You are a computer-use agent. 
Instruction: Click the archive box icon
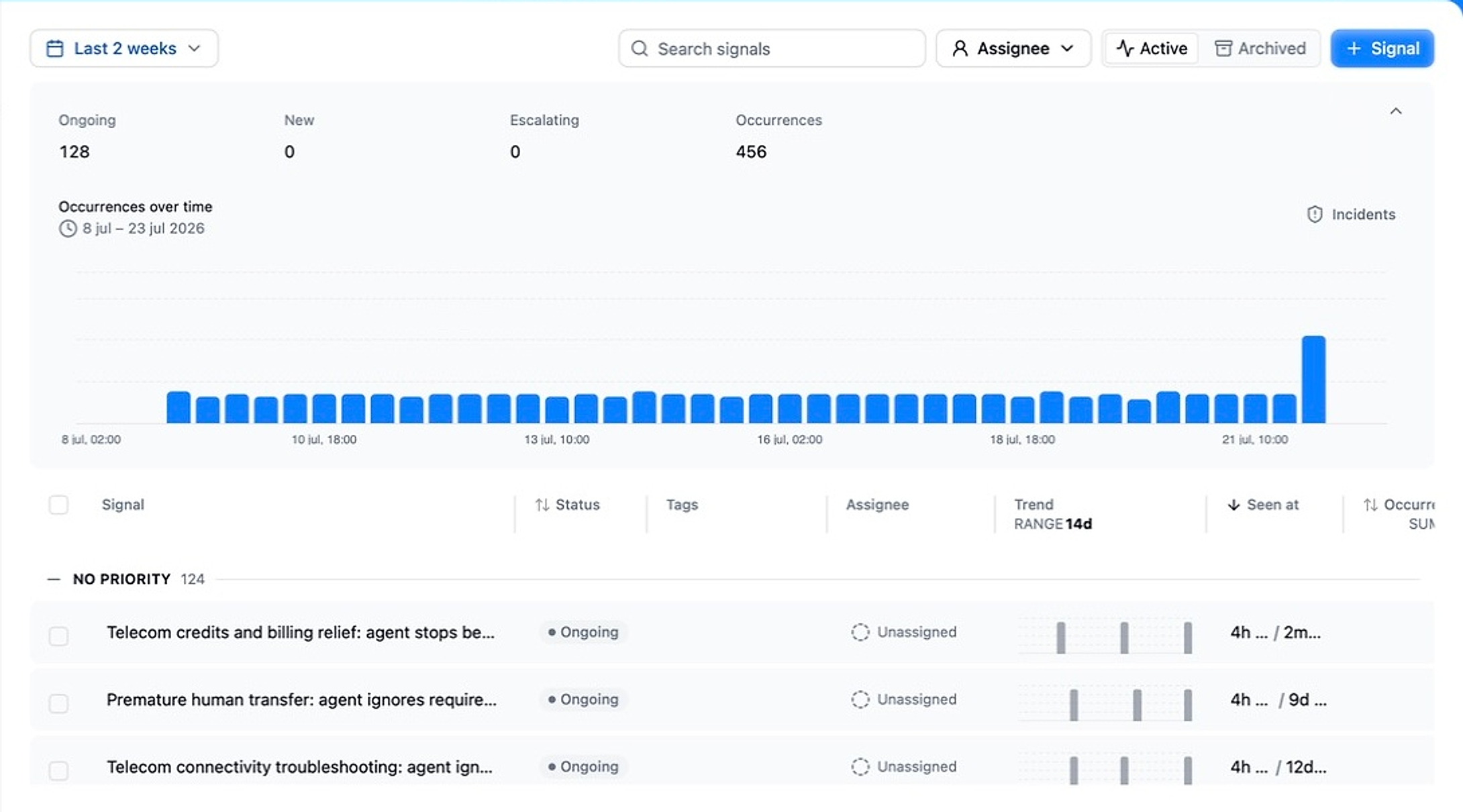click(x=1223, y=48)
